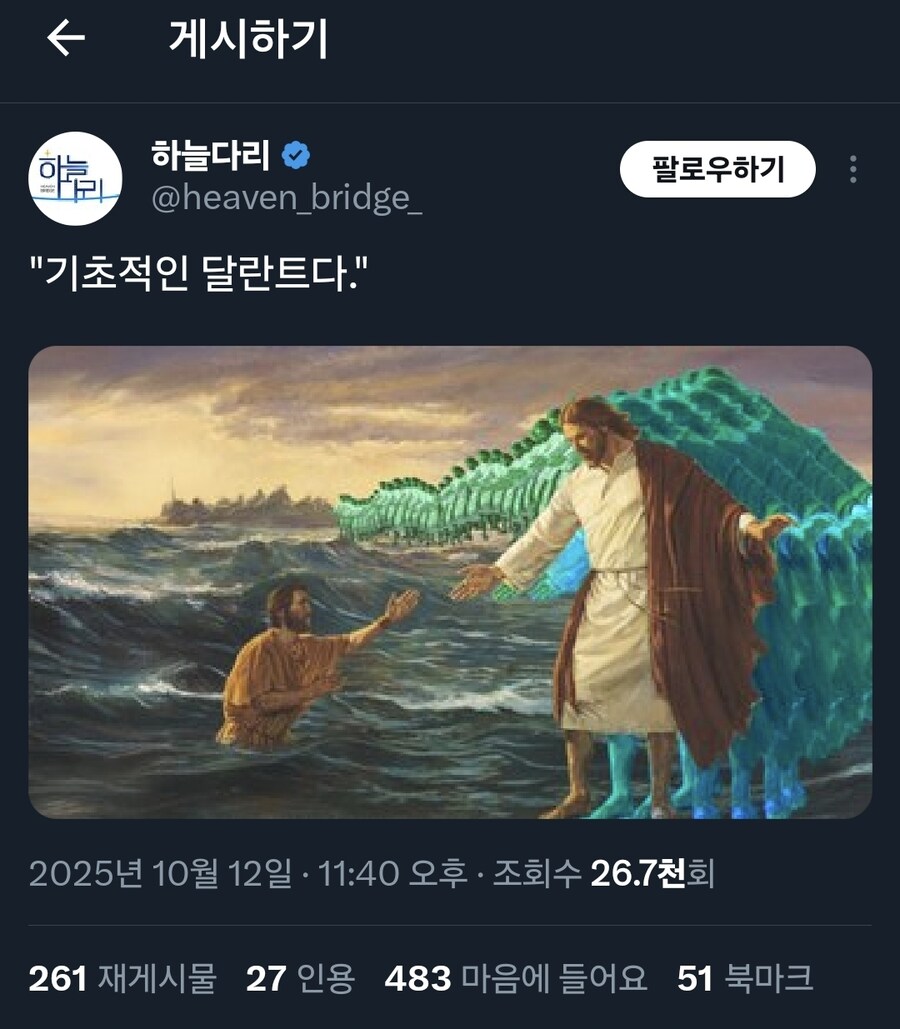
Task: Show the 261 재게시물 list
Action: [123, 978]
